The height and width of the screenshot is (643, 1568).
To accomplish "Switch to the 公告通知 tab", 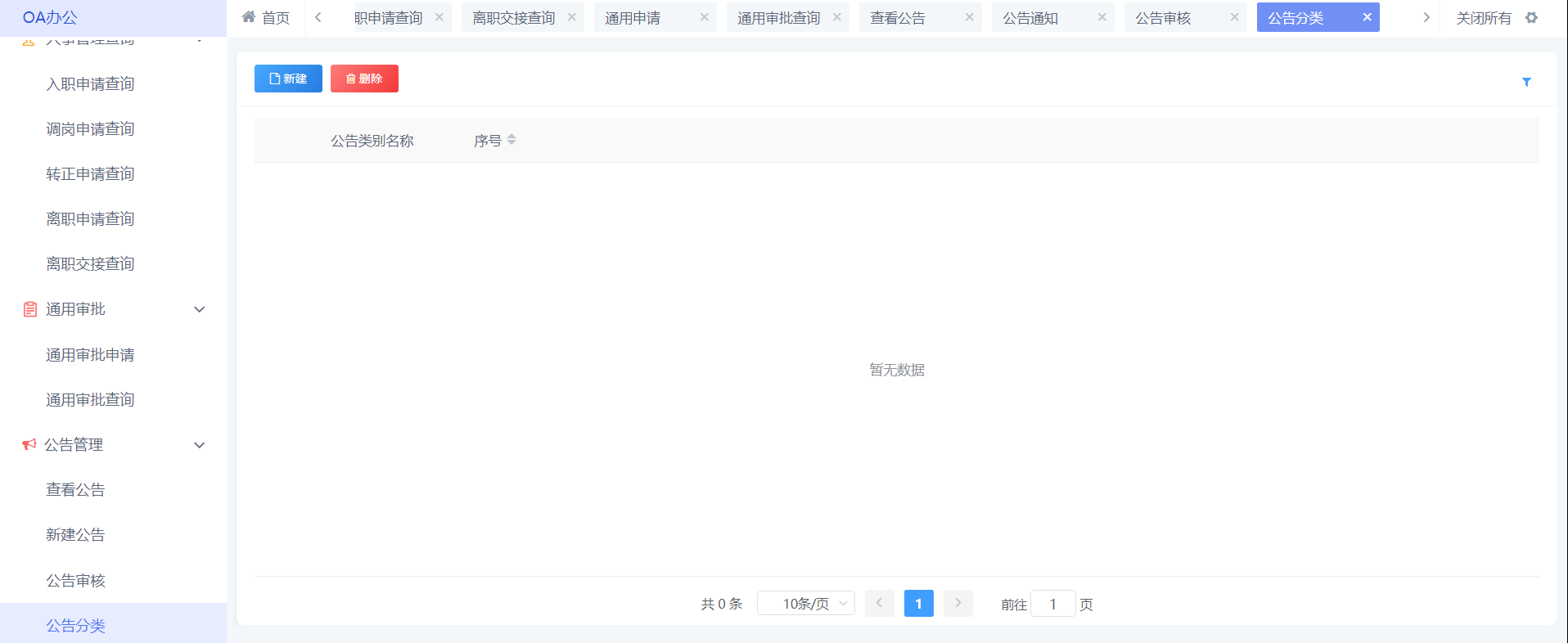I will point(1030,18).
